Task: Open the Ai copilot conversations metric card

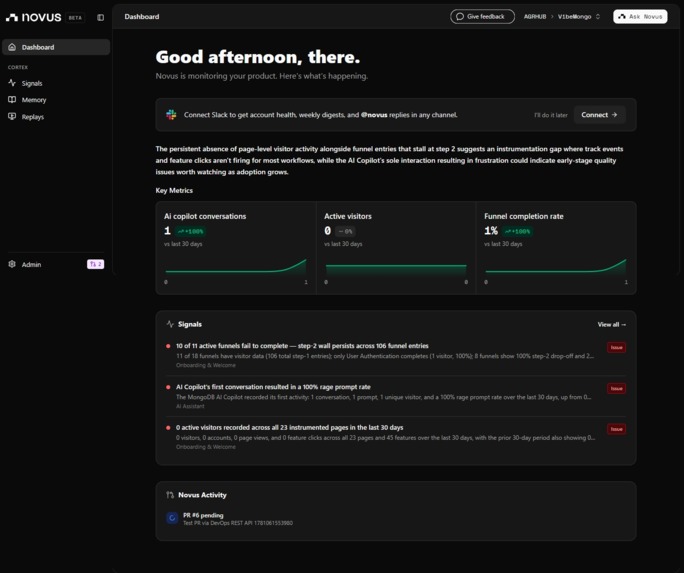Action: 236,248
